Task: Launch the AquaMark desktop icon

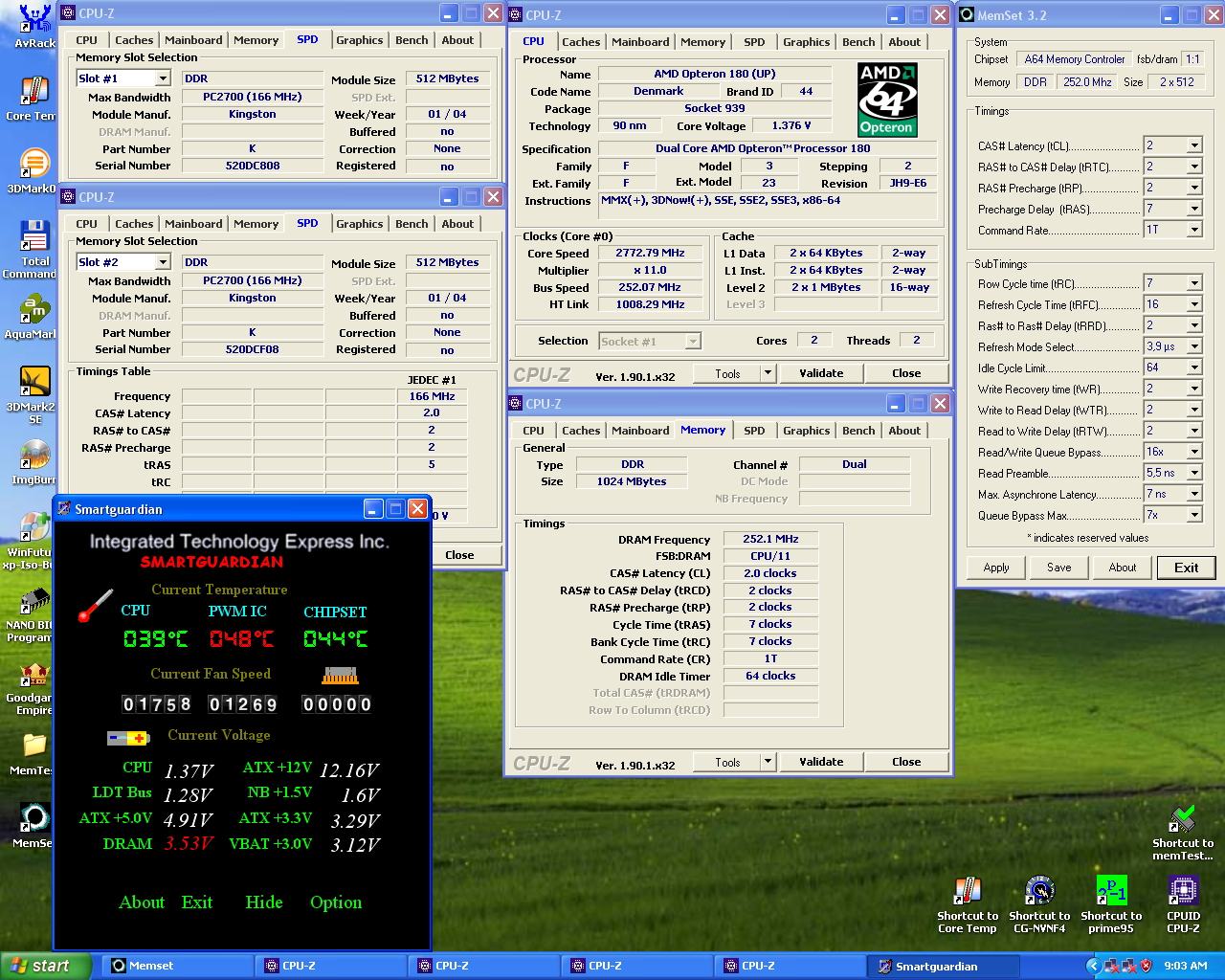Action: [33, 317]
